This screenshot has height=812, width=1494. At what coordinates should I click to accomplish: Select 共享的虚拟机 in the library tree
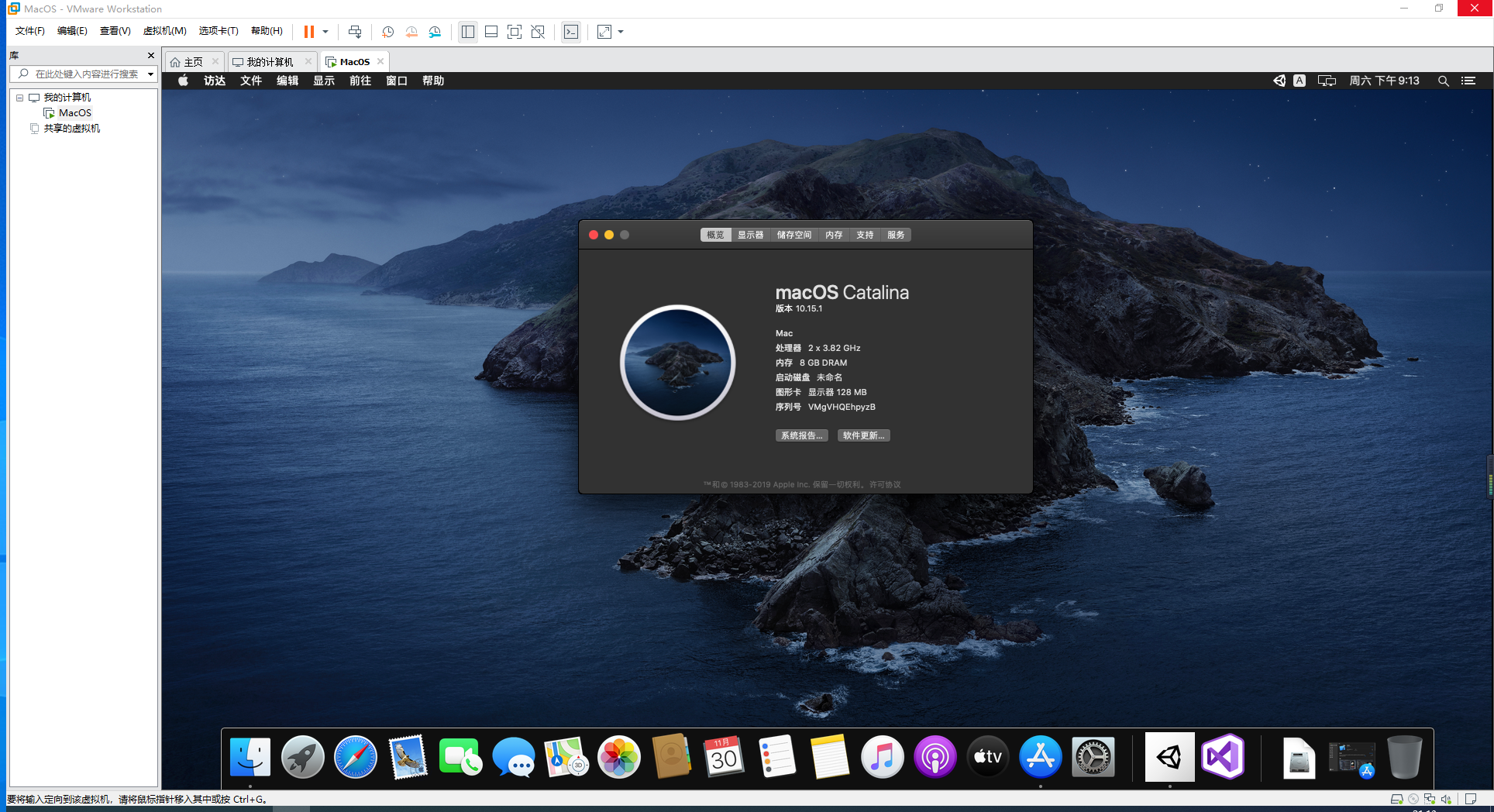point(71,129)
